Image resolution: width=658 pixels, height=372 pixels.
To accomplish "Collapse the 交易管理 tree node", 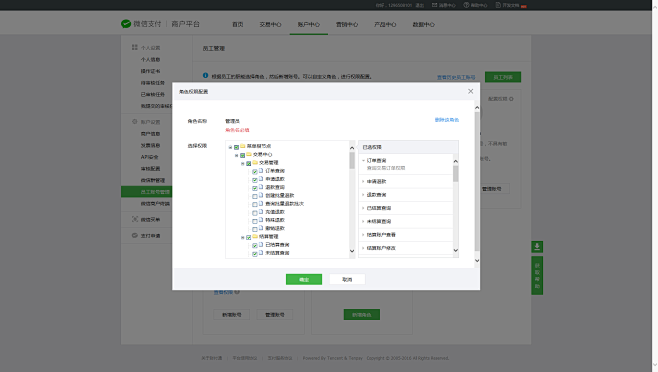I will point(243,163).
